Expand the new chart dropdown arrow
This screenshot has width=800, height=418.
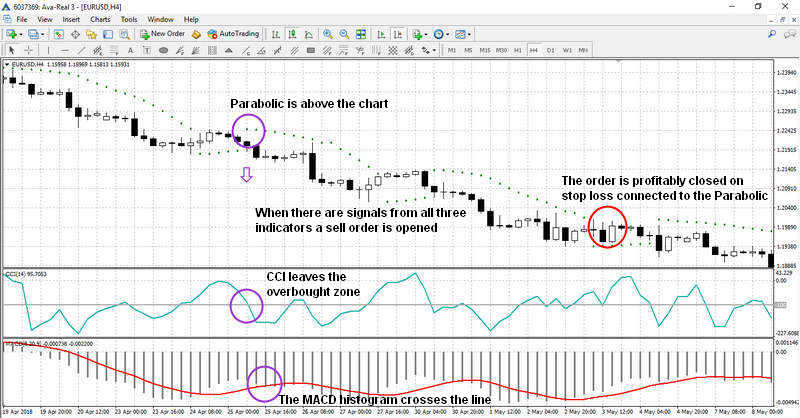click(x=22, y=34)
